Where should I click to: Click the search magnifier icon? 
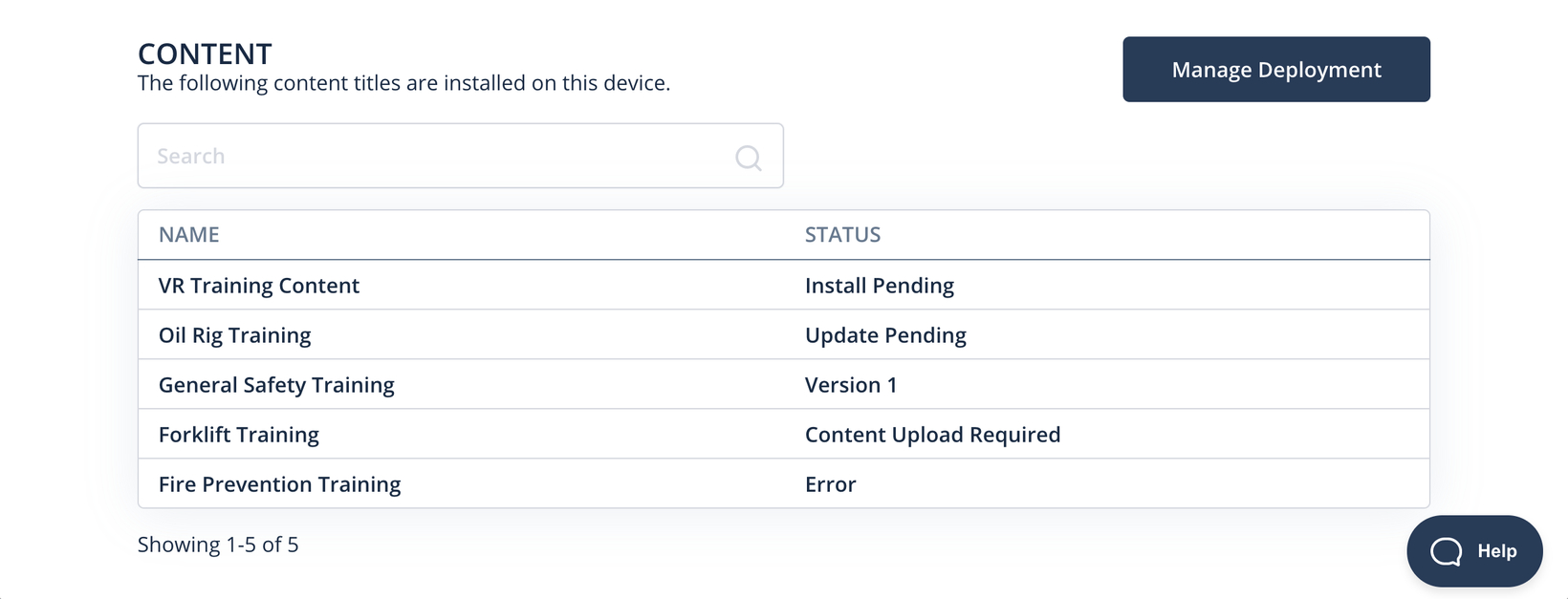(x=749, y=158)
